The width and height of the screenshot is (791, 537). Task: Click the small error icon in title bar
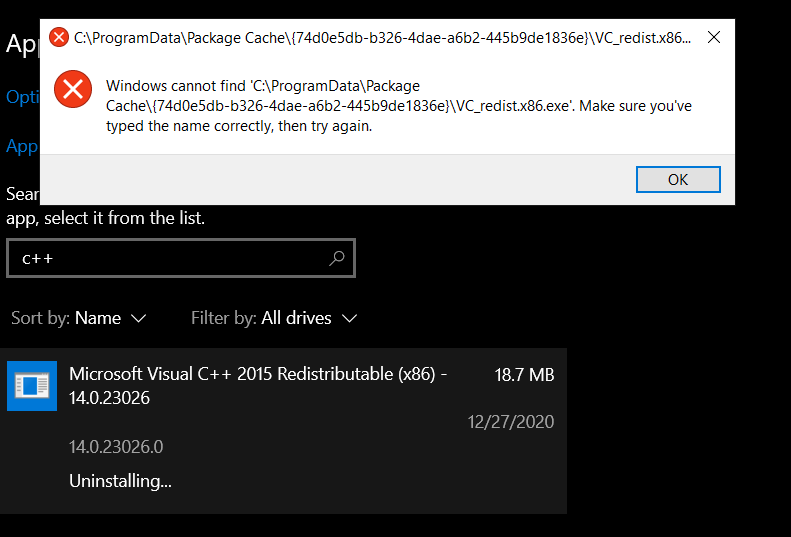59,38
